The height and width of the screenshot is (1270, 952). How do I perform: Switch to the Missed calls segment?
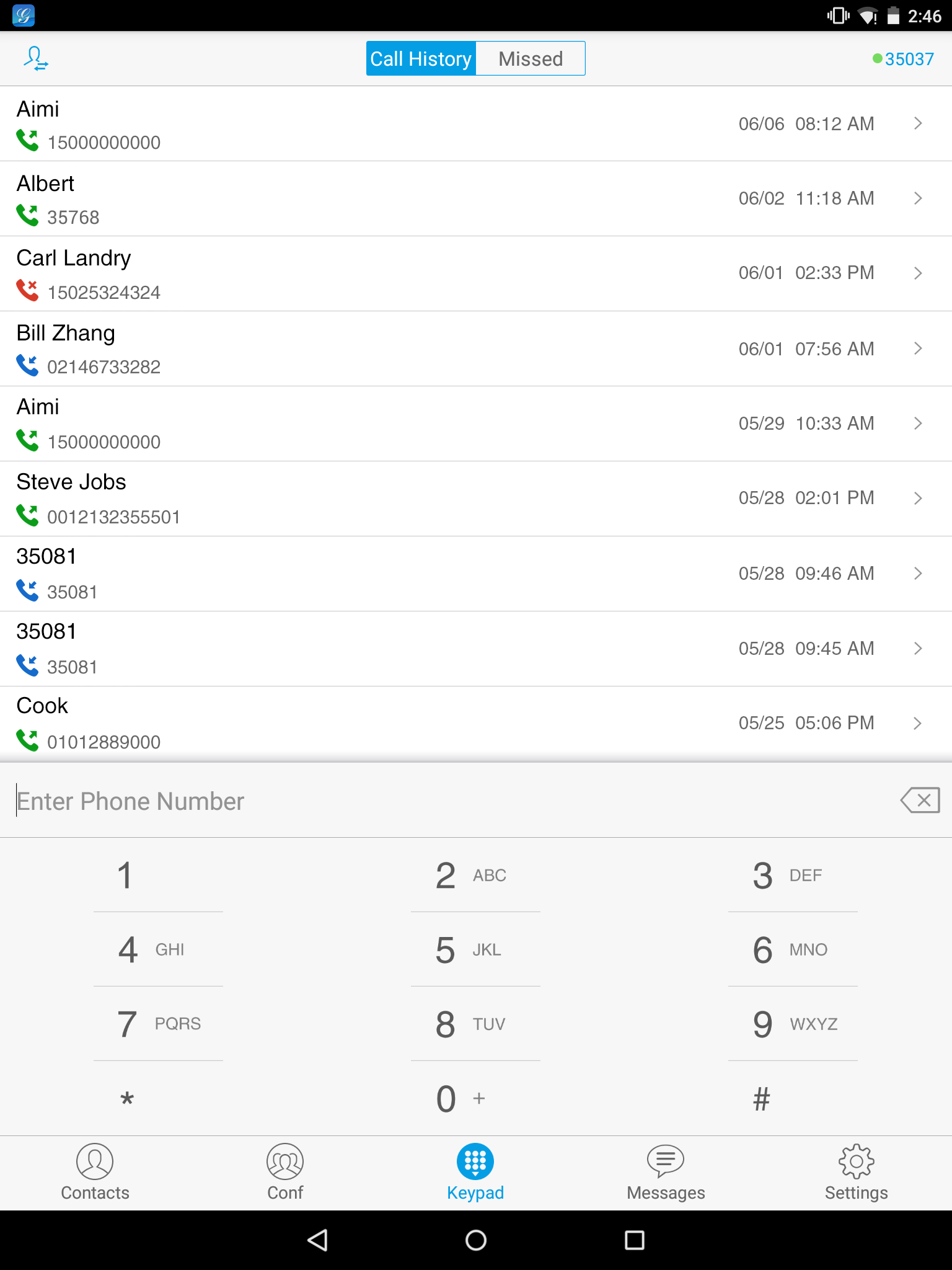pyautogui.click(x=531, y=59)
